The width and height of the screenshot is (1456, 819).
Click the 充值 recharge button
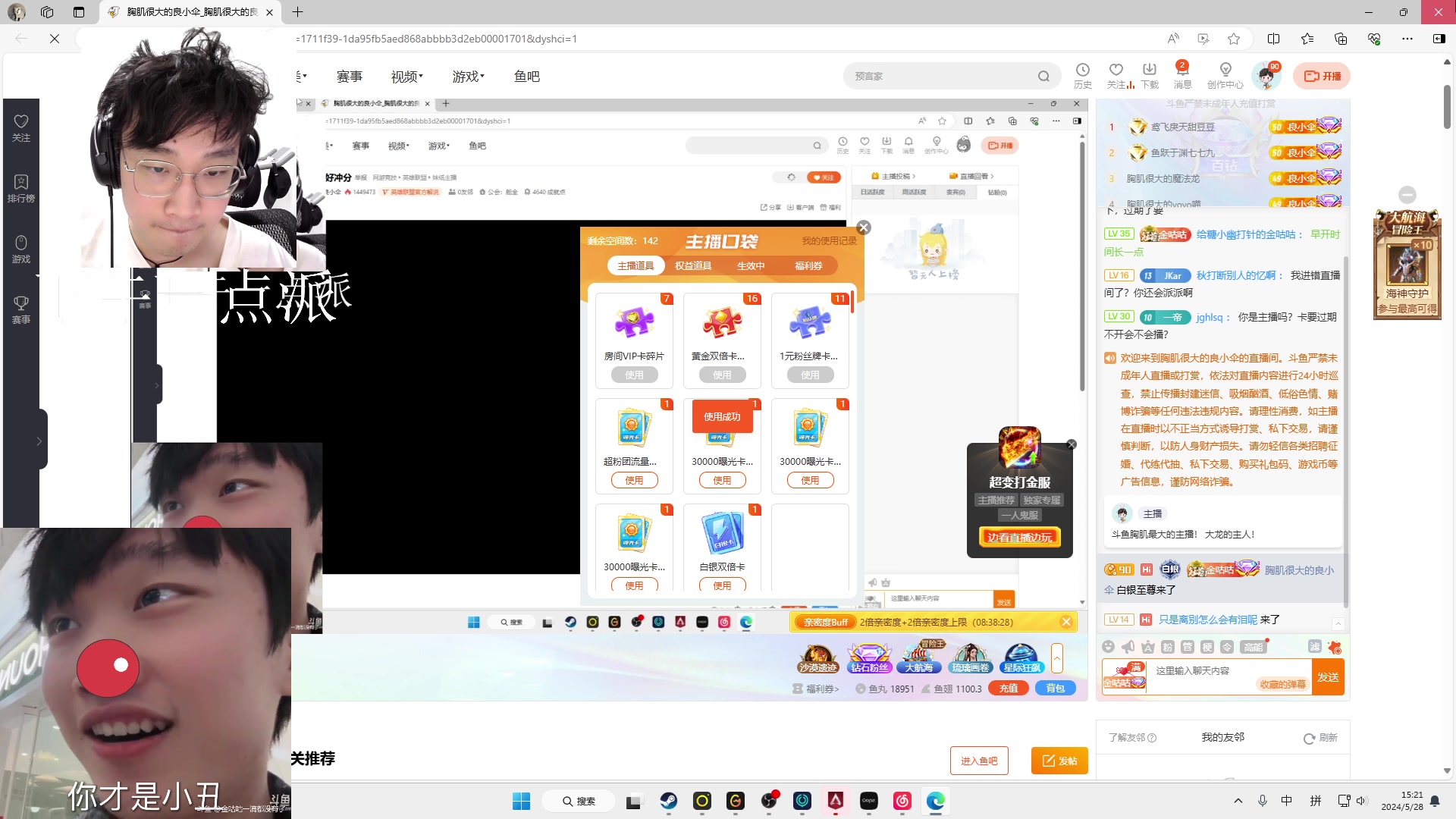1009,688
